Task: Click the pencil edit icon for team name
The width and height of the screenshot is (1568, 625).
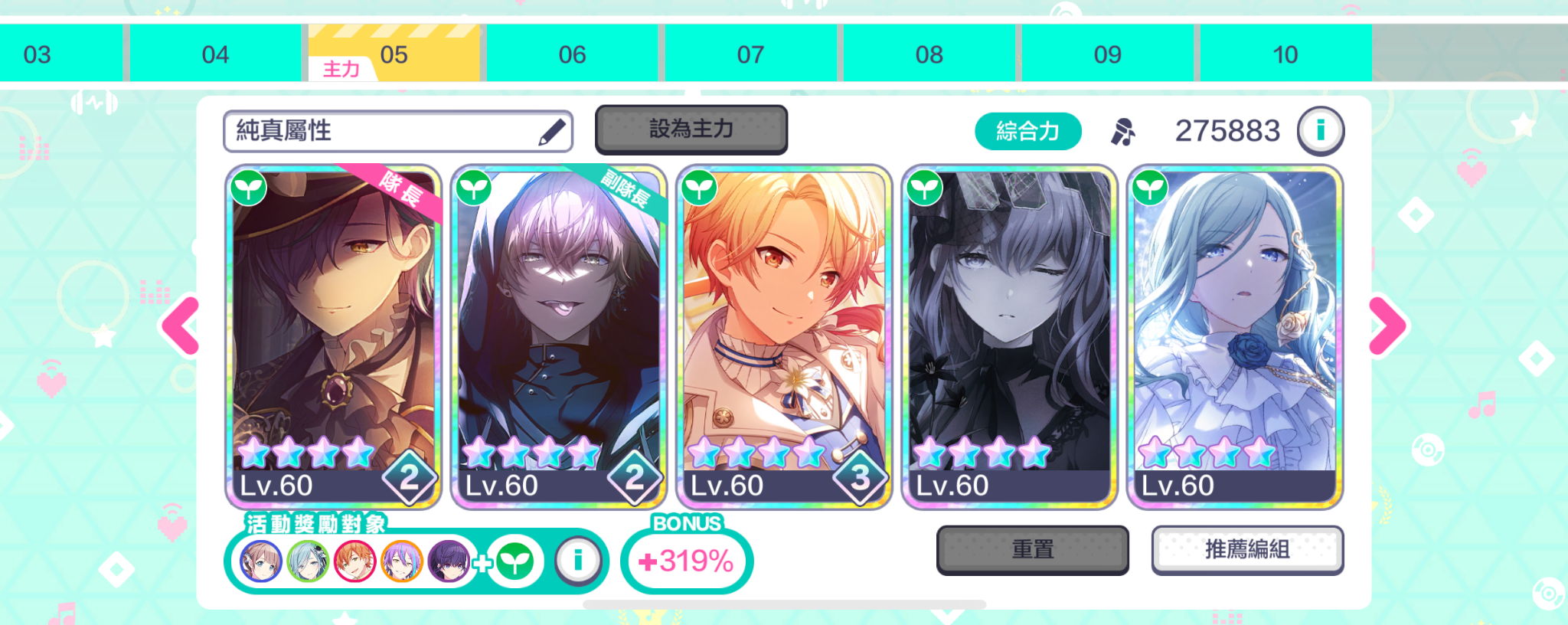Action: (x=552, y=132)
